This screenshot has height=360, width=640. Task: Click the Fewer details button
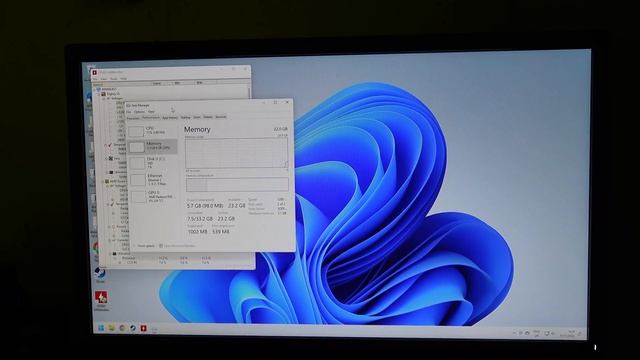(144, 246)
